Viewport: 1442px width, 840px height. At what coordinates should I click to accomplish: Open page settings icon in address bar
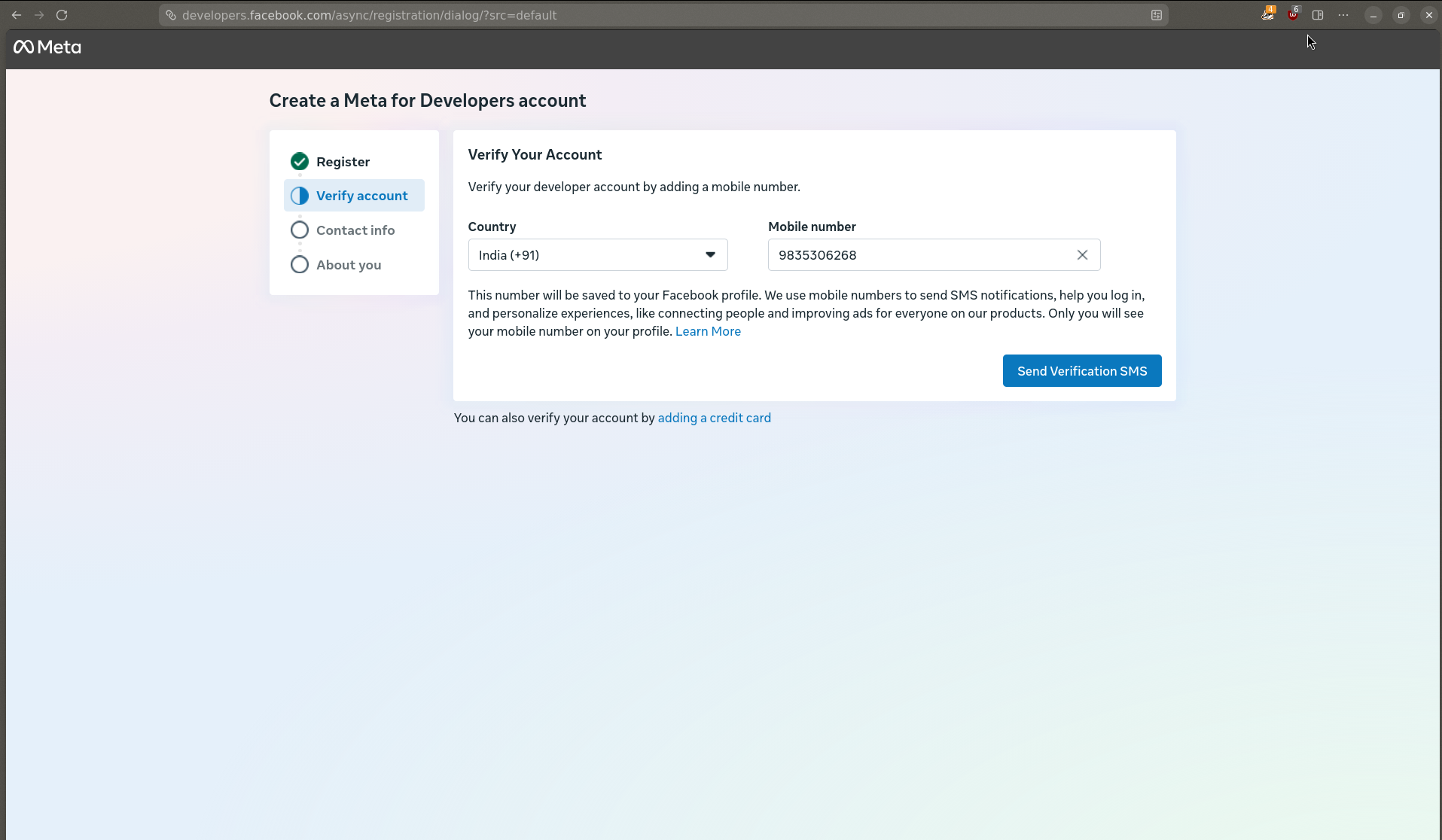1157,15
